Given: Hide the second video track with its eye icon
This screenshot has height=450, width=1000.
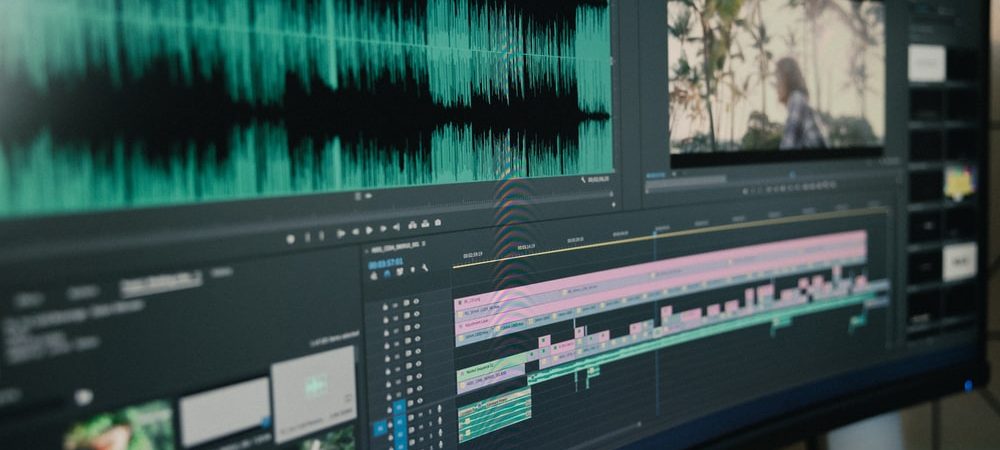Looking at the screenshot, I should pos(416,314).
